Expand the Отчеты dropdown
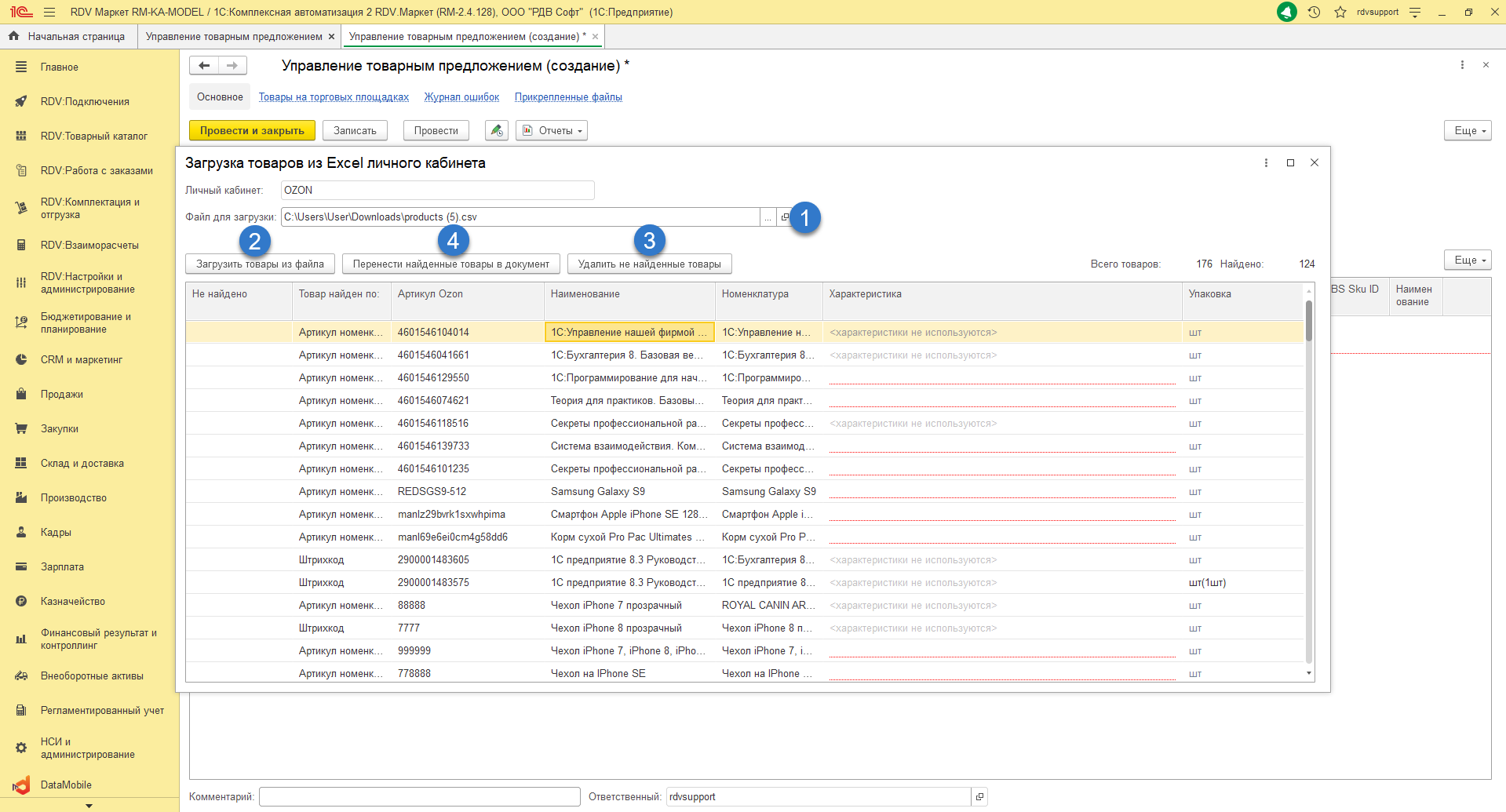The image size is (1506, 812). click(x=552, y=131)
